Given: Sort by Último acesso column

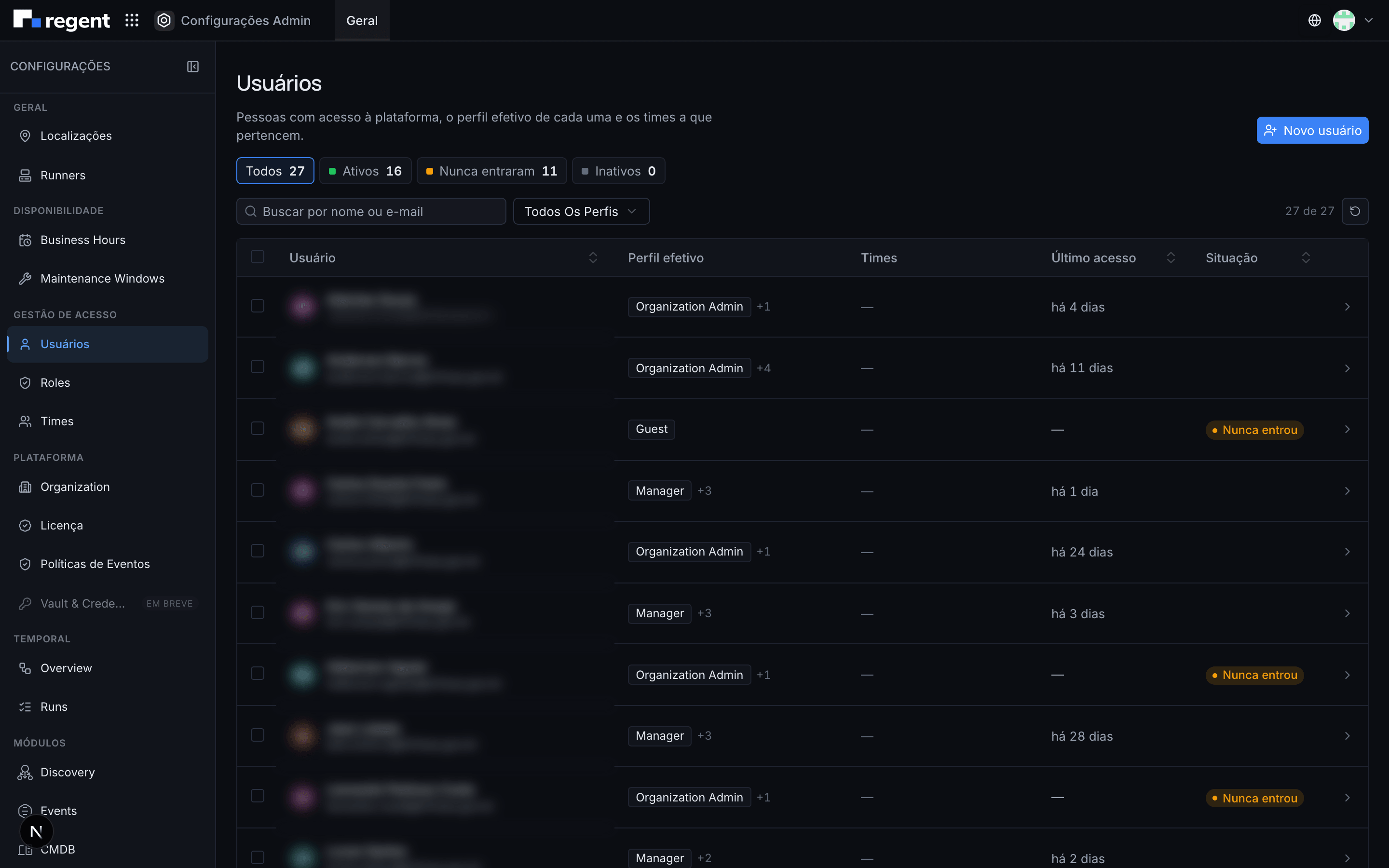Looking at the screenshot, I should coord(1171,258).
